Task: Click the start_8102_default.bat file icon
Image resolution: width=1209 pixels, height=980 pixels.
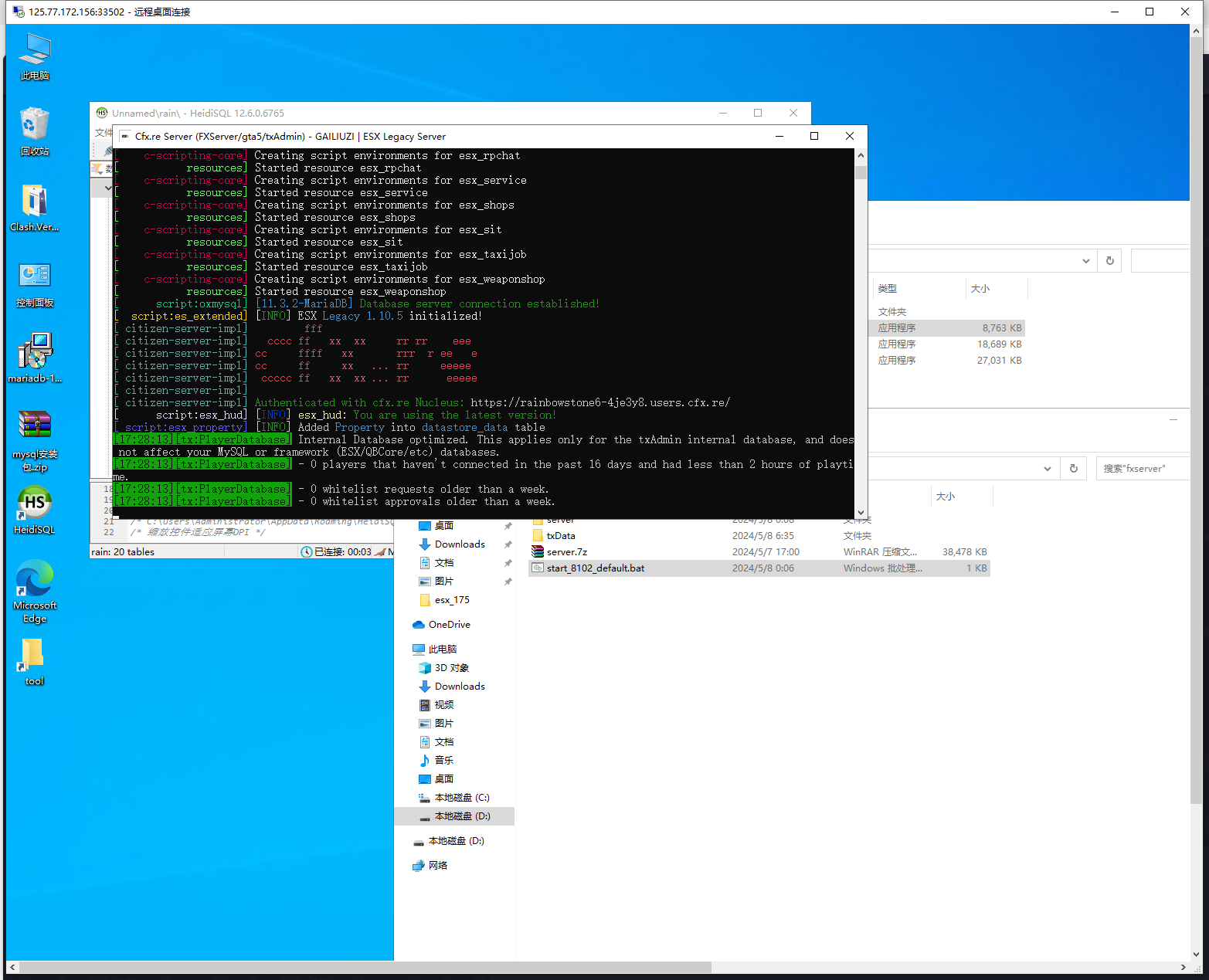Action: [x=538, y=568]
